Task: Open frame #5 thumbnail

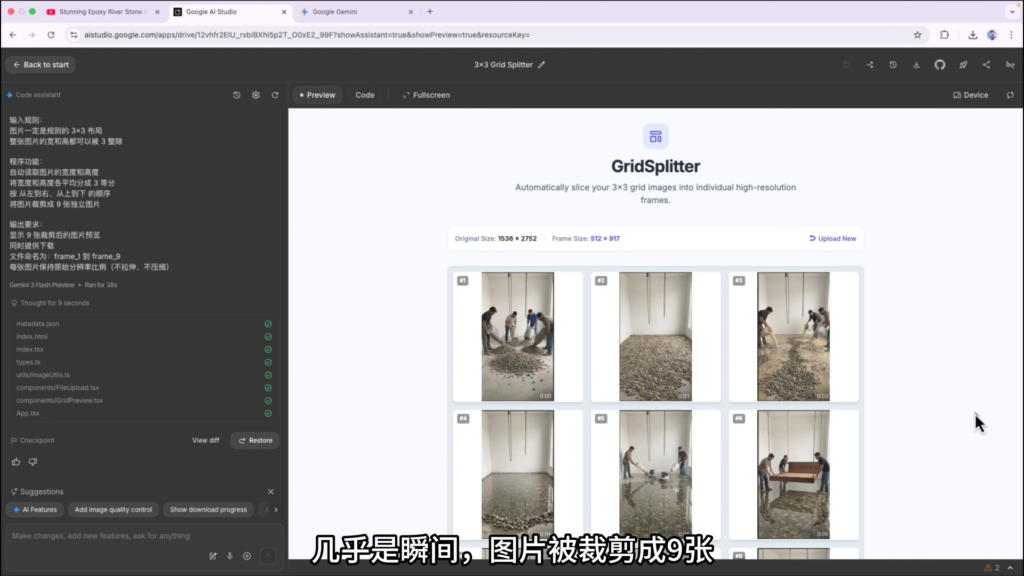Action: pyautogui.click(x=656, y=474)
